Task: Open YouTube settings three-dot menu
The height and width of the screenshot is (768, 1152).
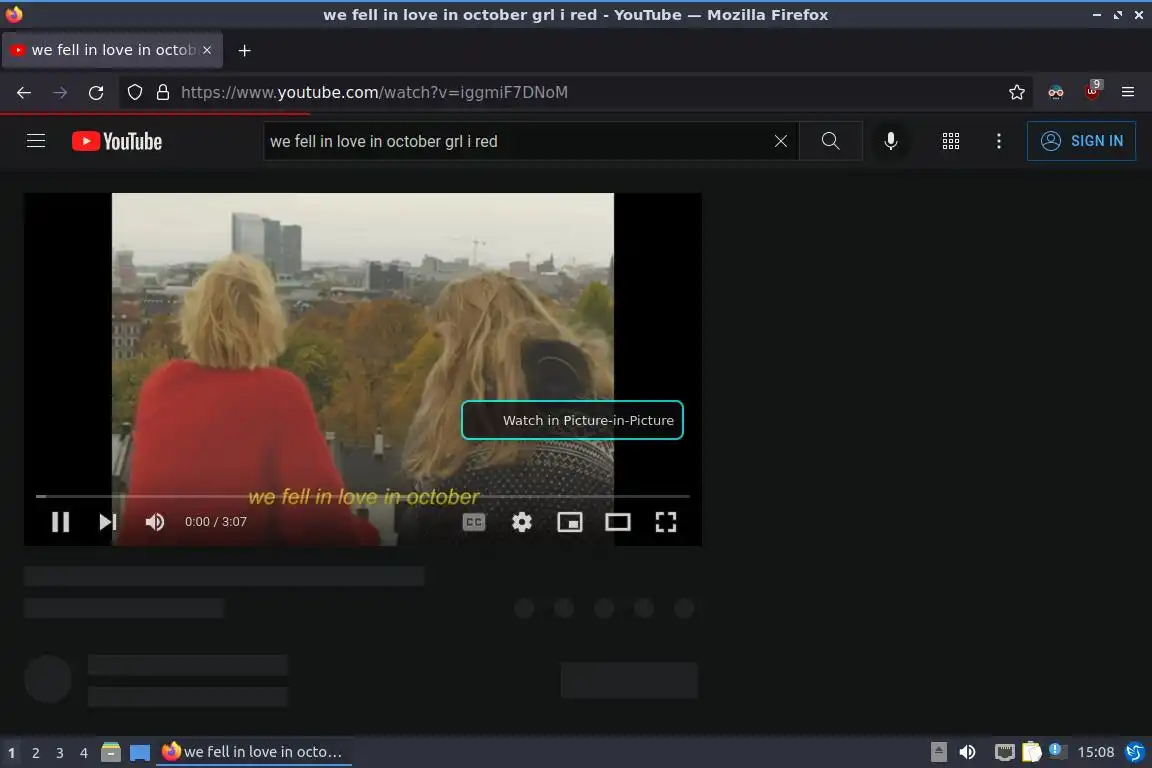Action: point(998,141)
